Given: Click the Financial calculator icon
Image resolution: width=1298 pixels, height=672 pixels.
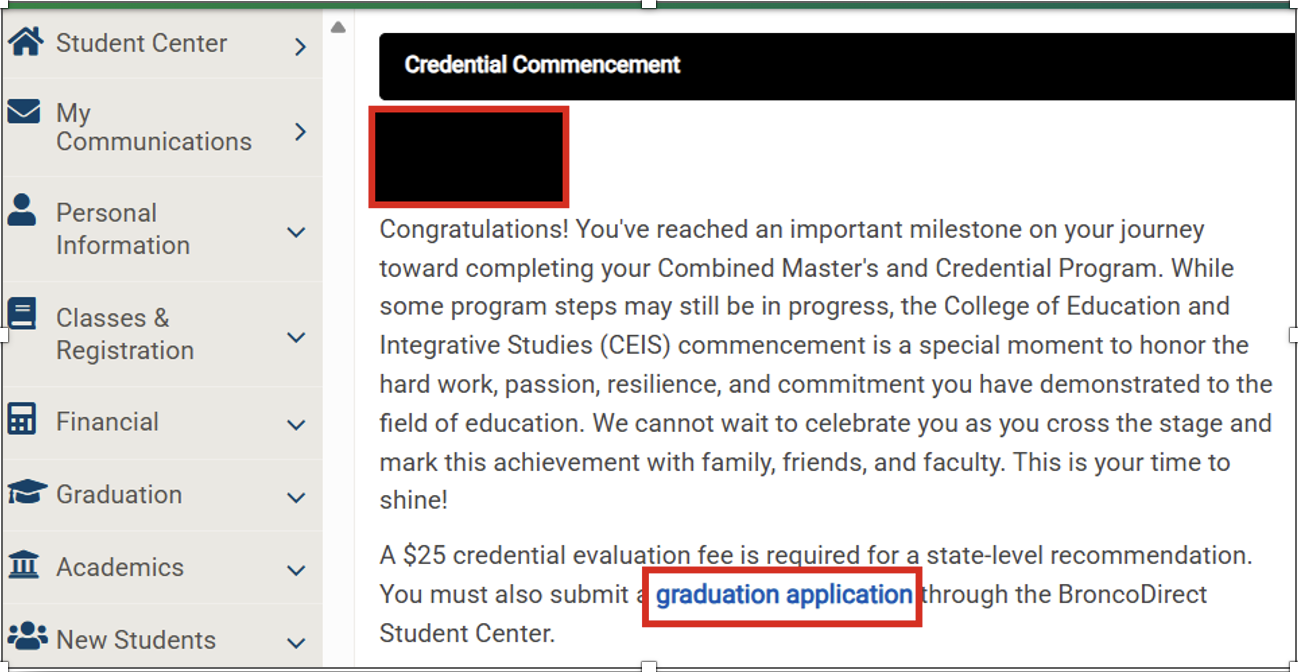Looking at the screenshot, I should click(21, 419).
